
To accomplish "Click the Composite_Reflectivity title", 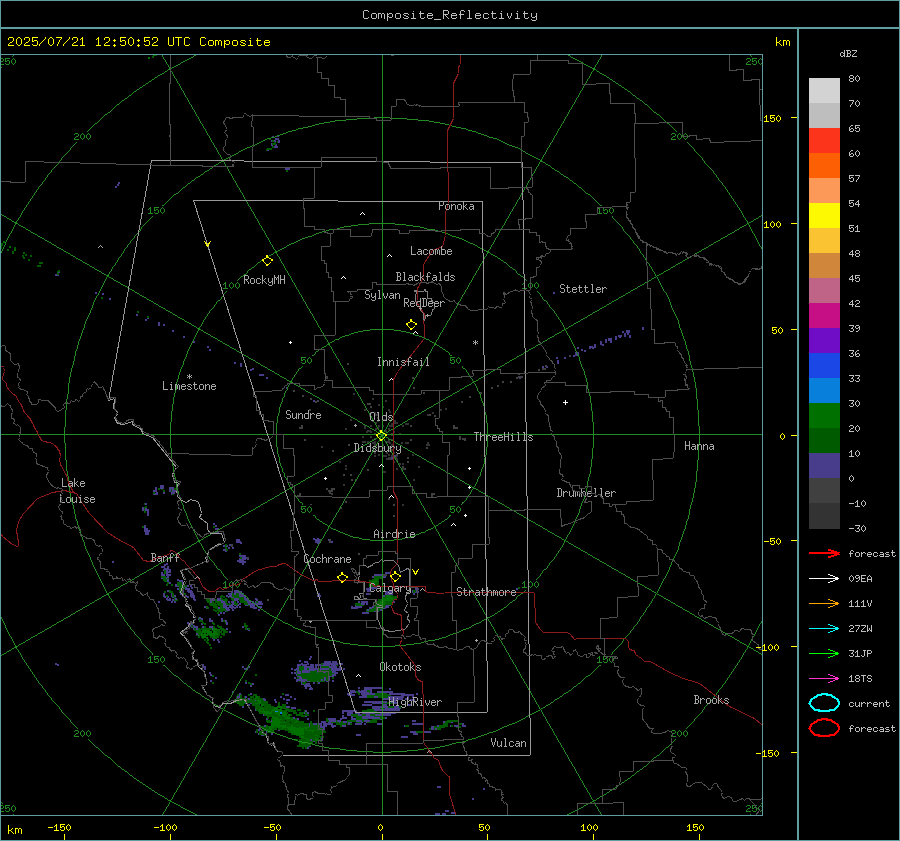I will click(x=450, y=15).
